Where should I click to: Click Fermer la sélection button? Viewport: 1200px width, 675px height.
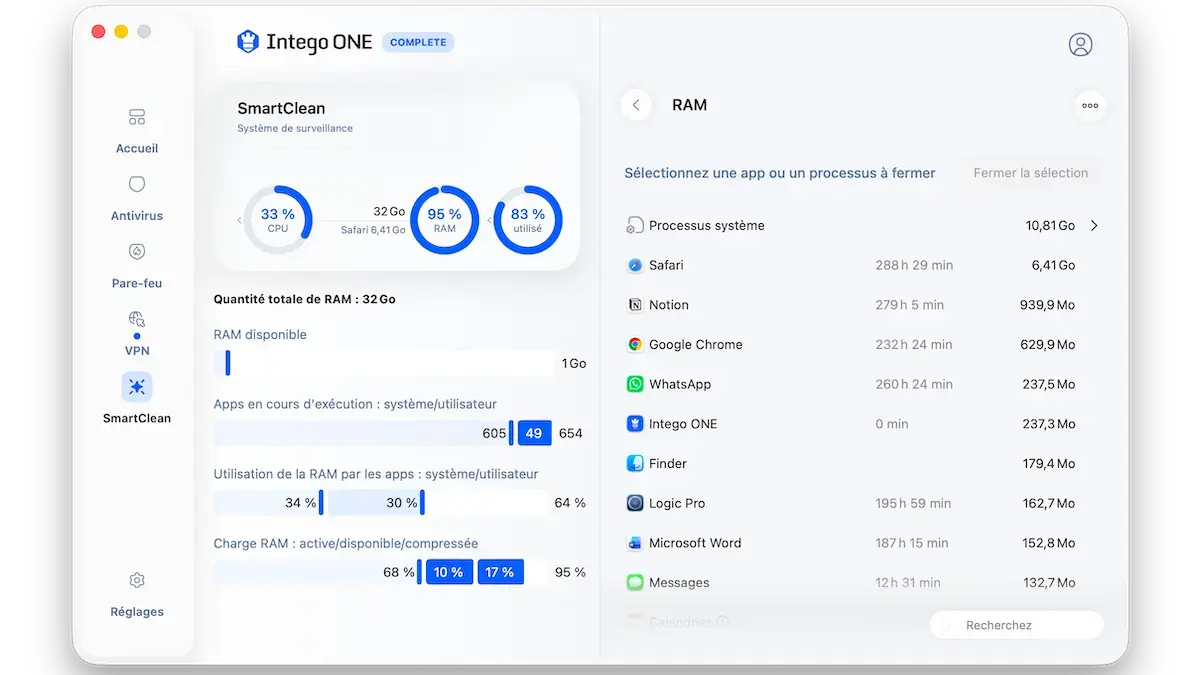pyautogui.click(x=1030, y=173)
